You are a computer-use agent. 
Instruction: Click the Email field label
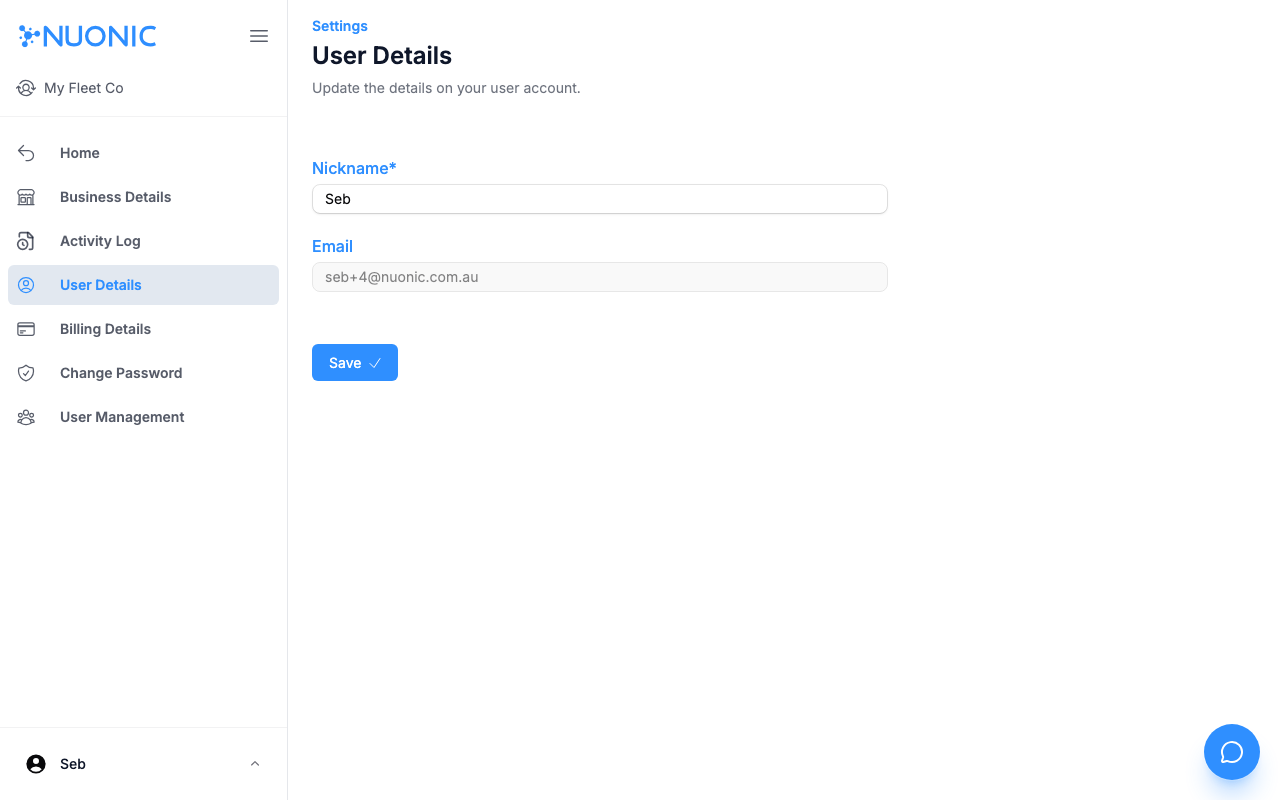(332, 246)
